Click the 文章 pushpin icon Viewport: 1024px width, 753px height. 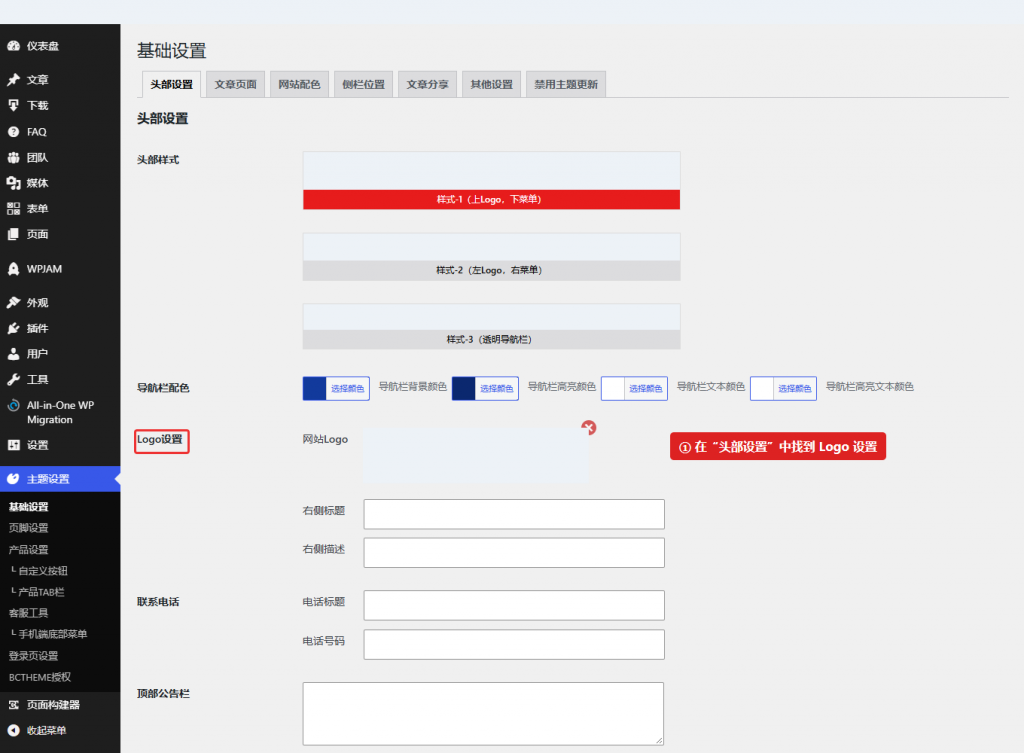[x=13, y=80]
